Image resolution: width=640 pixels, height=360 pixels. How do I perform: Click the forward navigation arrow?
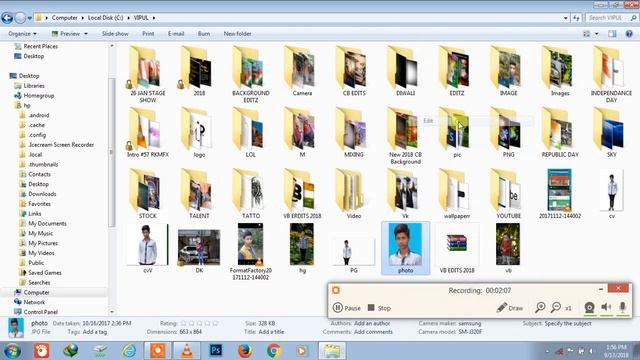pos(20,18)
